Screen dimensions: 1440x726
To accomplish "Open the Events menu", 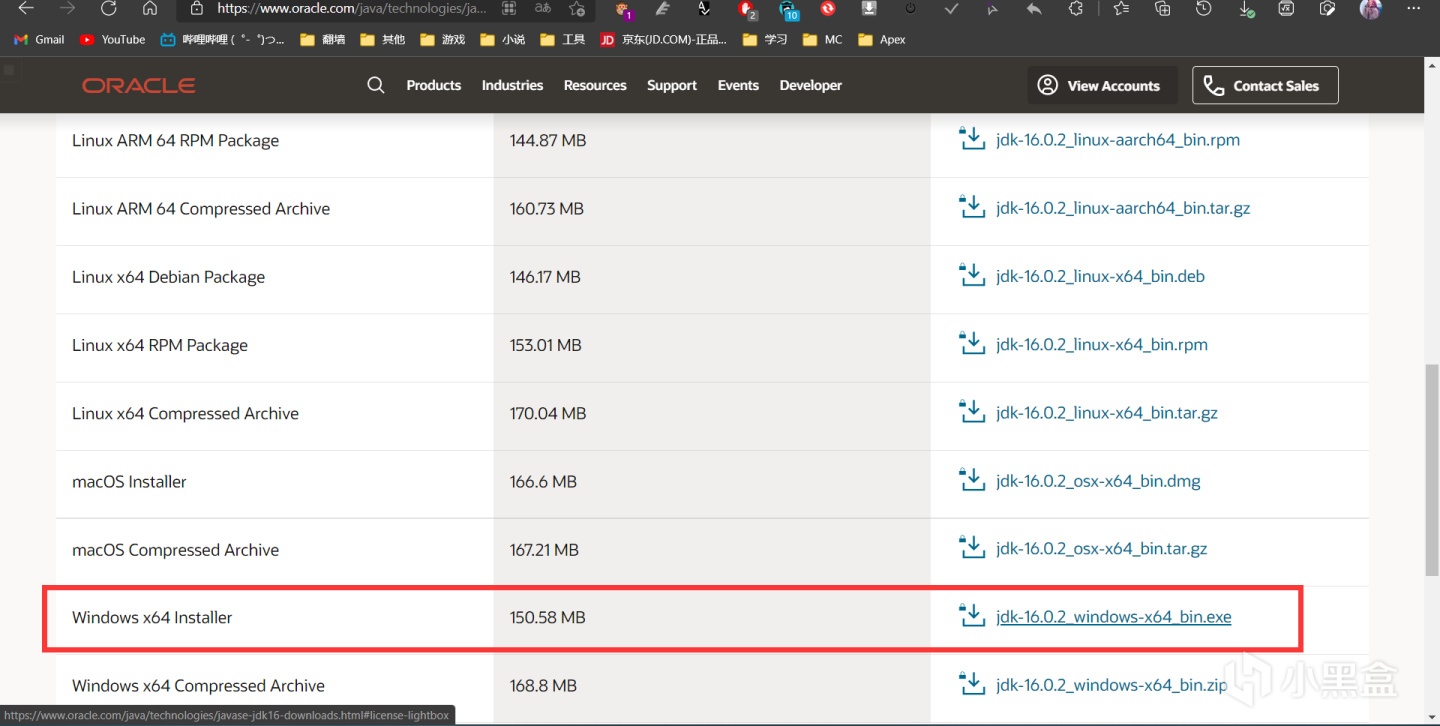I will click(x=738, y=85).
